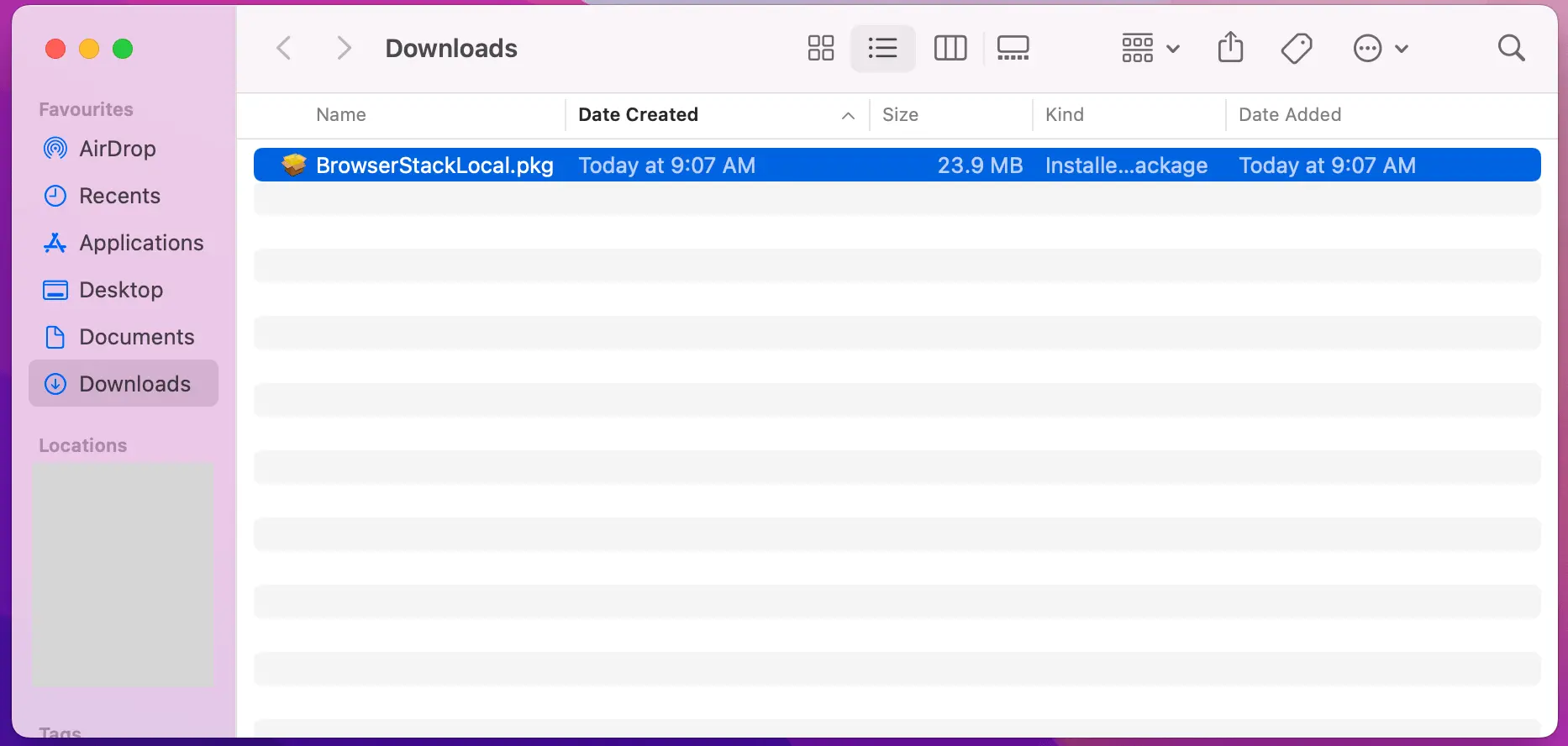Select the BrowserStackLocal.pkg file
1568x746 pixels.
tap(434, 165)
